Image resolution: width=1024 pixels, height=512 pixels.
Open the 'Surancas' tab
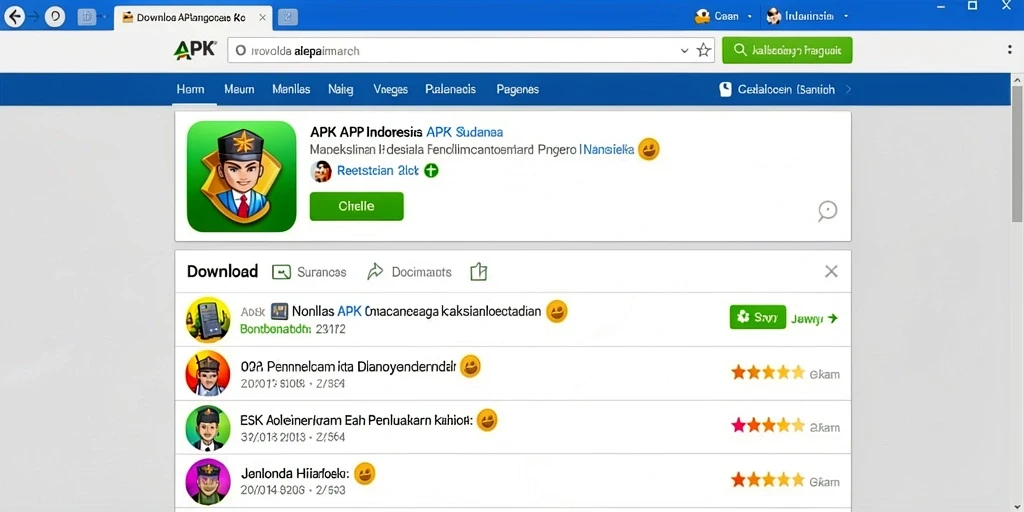pos(309,272)
